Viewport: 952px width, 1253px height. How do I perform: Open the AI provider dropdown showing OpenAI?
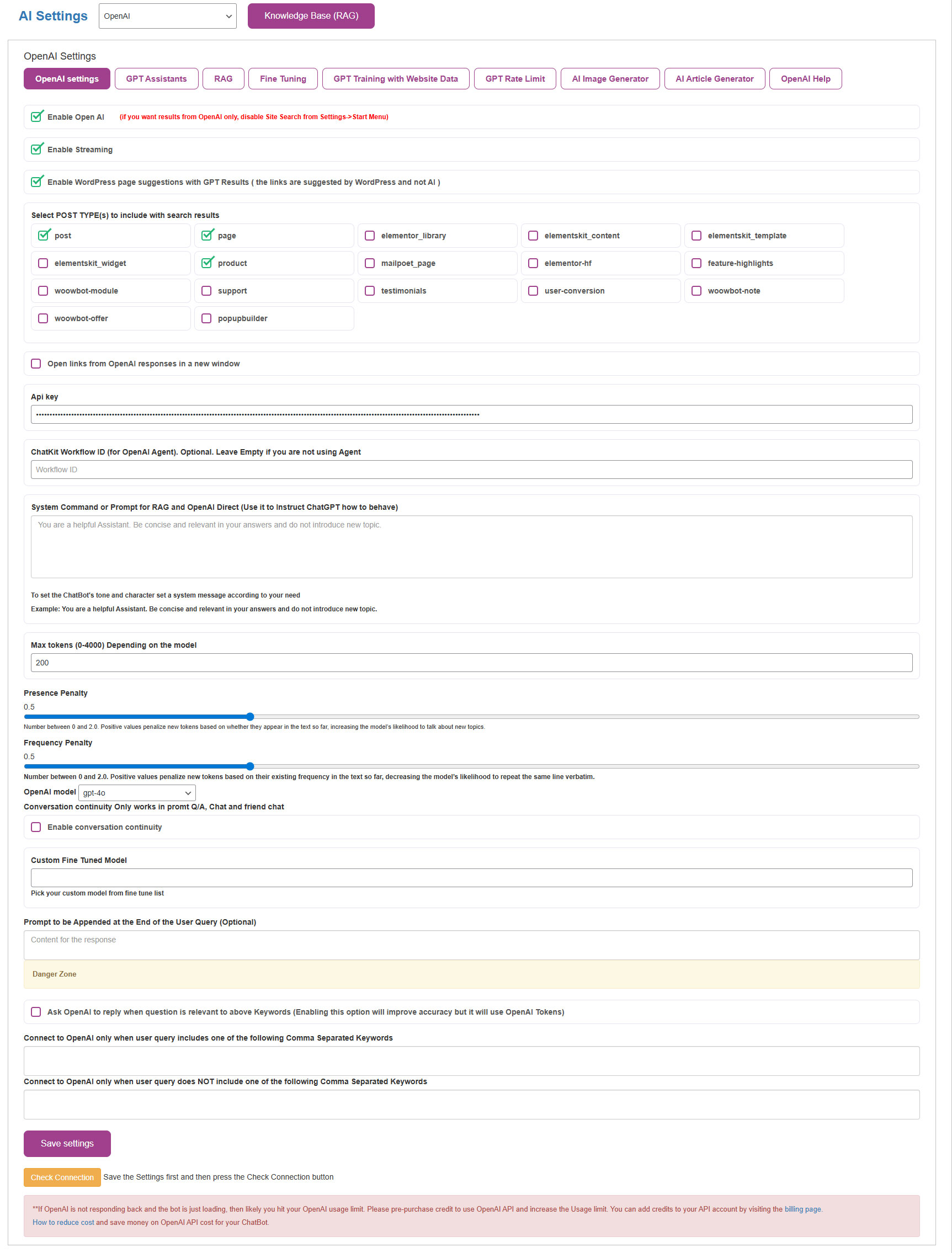[167, 16]
